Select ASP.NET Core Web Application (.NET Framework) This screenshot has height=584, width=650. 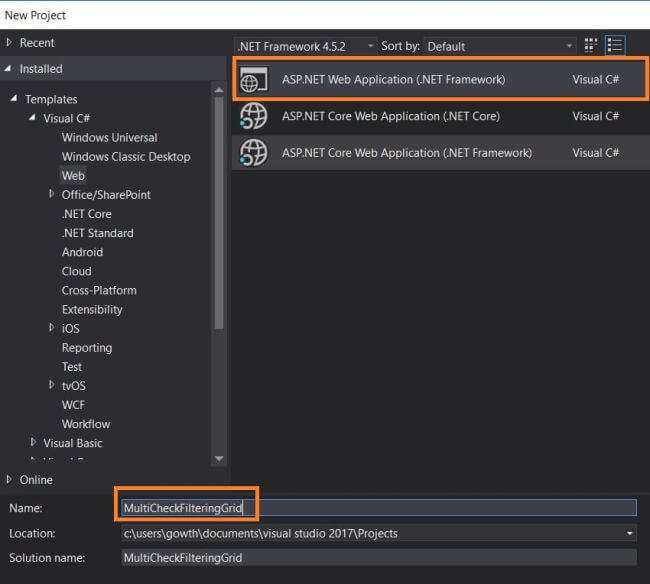tap(440, 153)
